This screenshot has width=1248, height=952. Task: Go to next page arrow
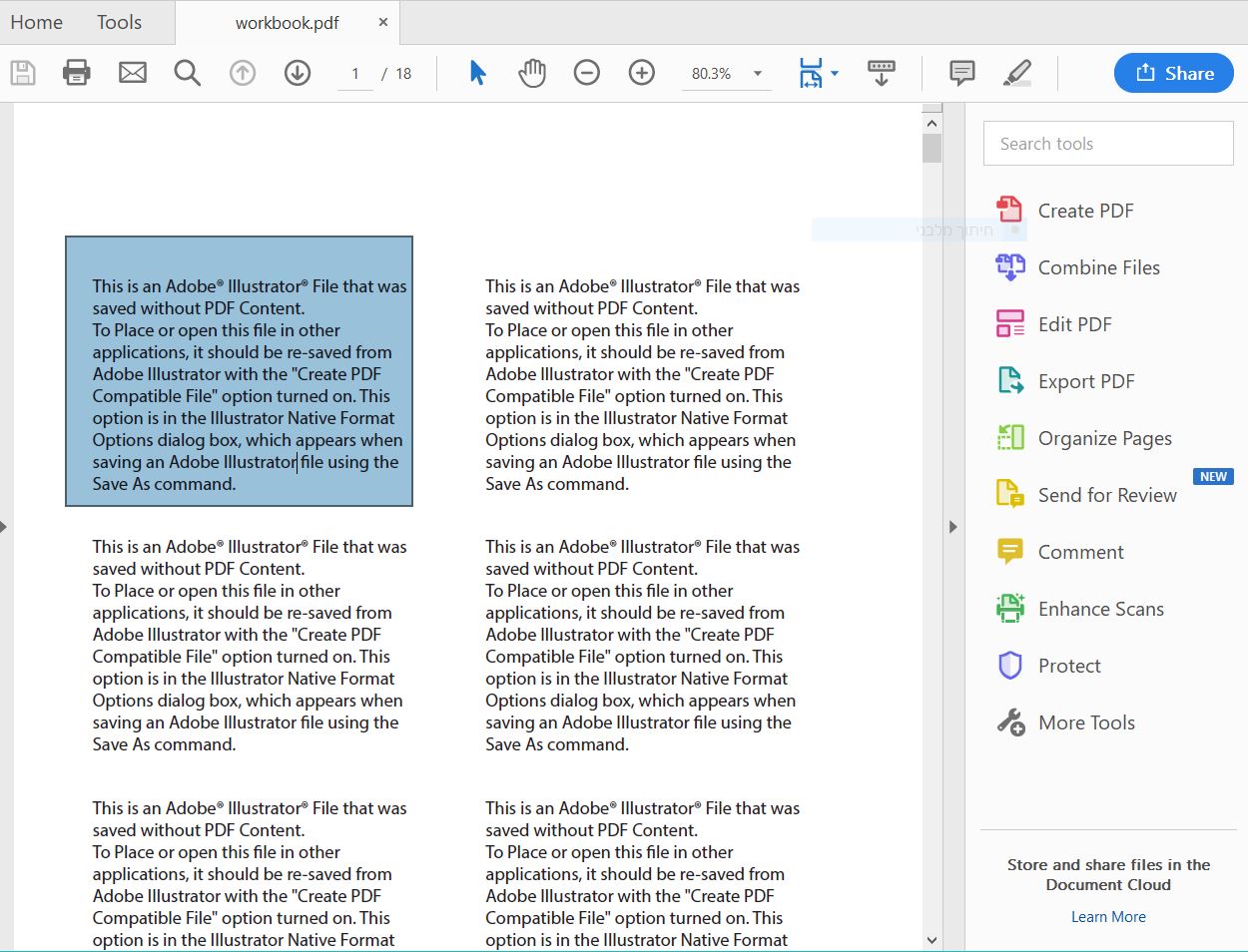298,73
